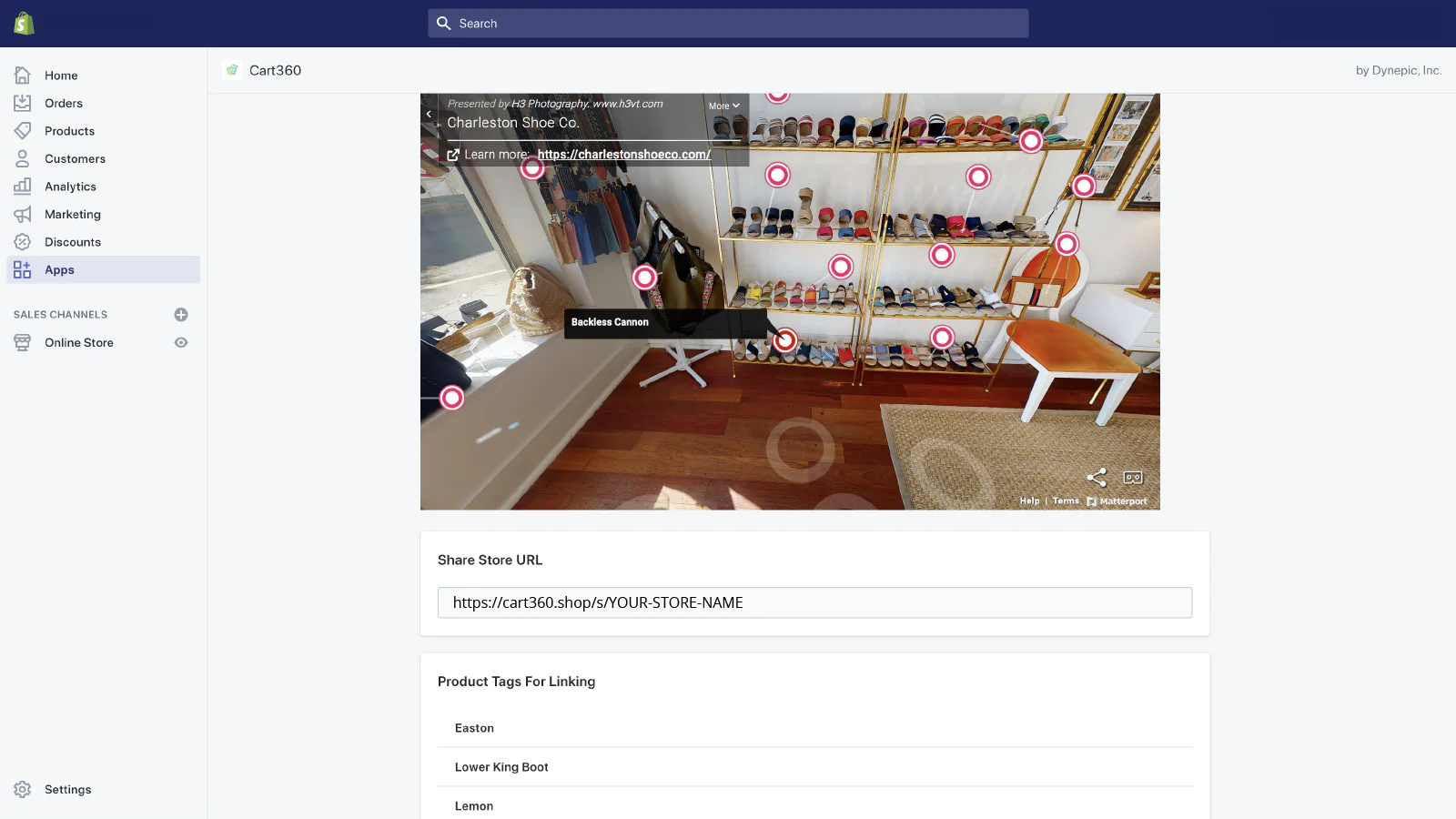1456x819 pixels.
Task: Click the Help link in the tour
Action: (1029, 501)
